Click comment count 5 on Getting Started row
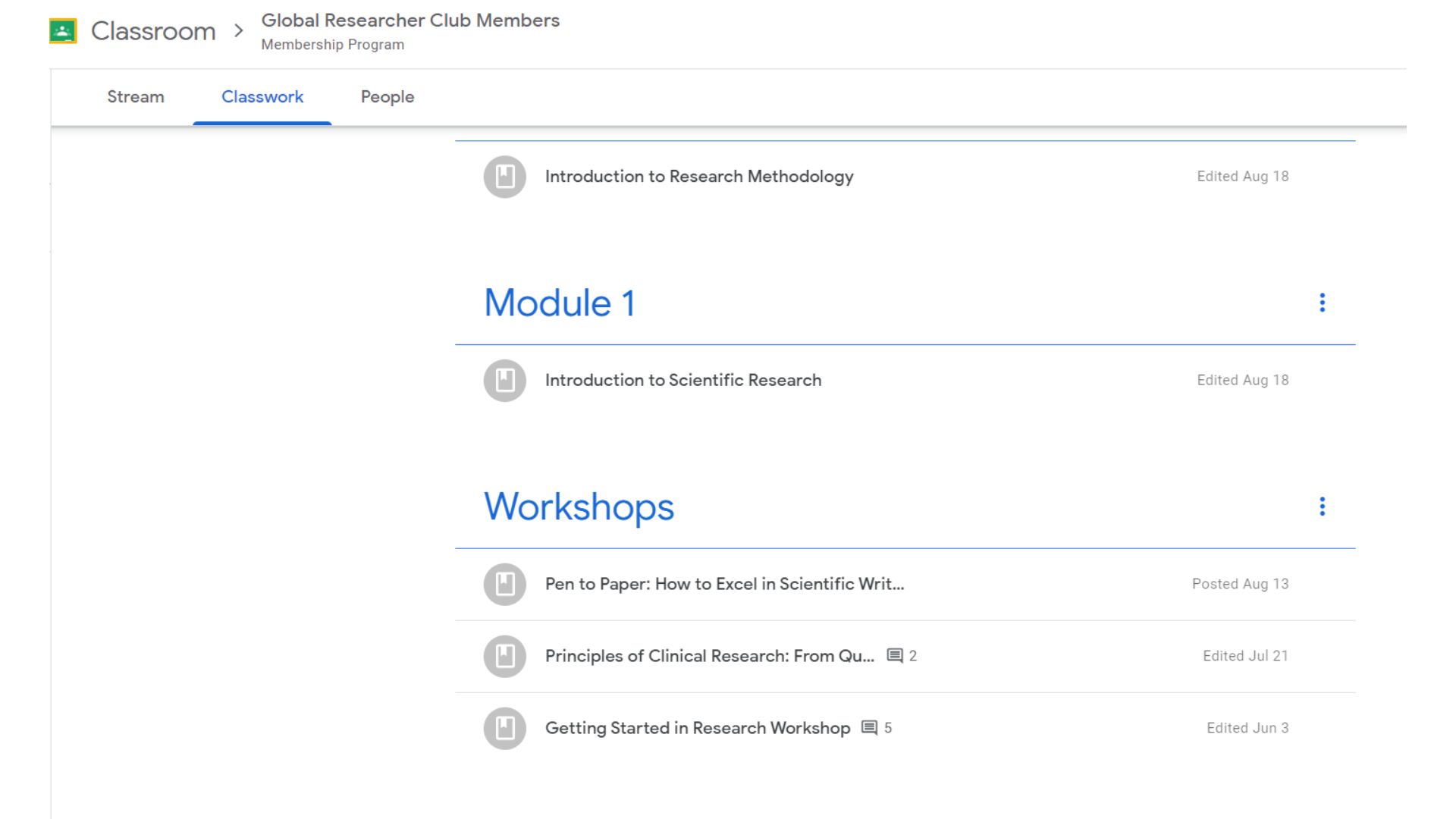This screenshot has width=1456, height=819. pyautogui.click(x=888, y=729)
